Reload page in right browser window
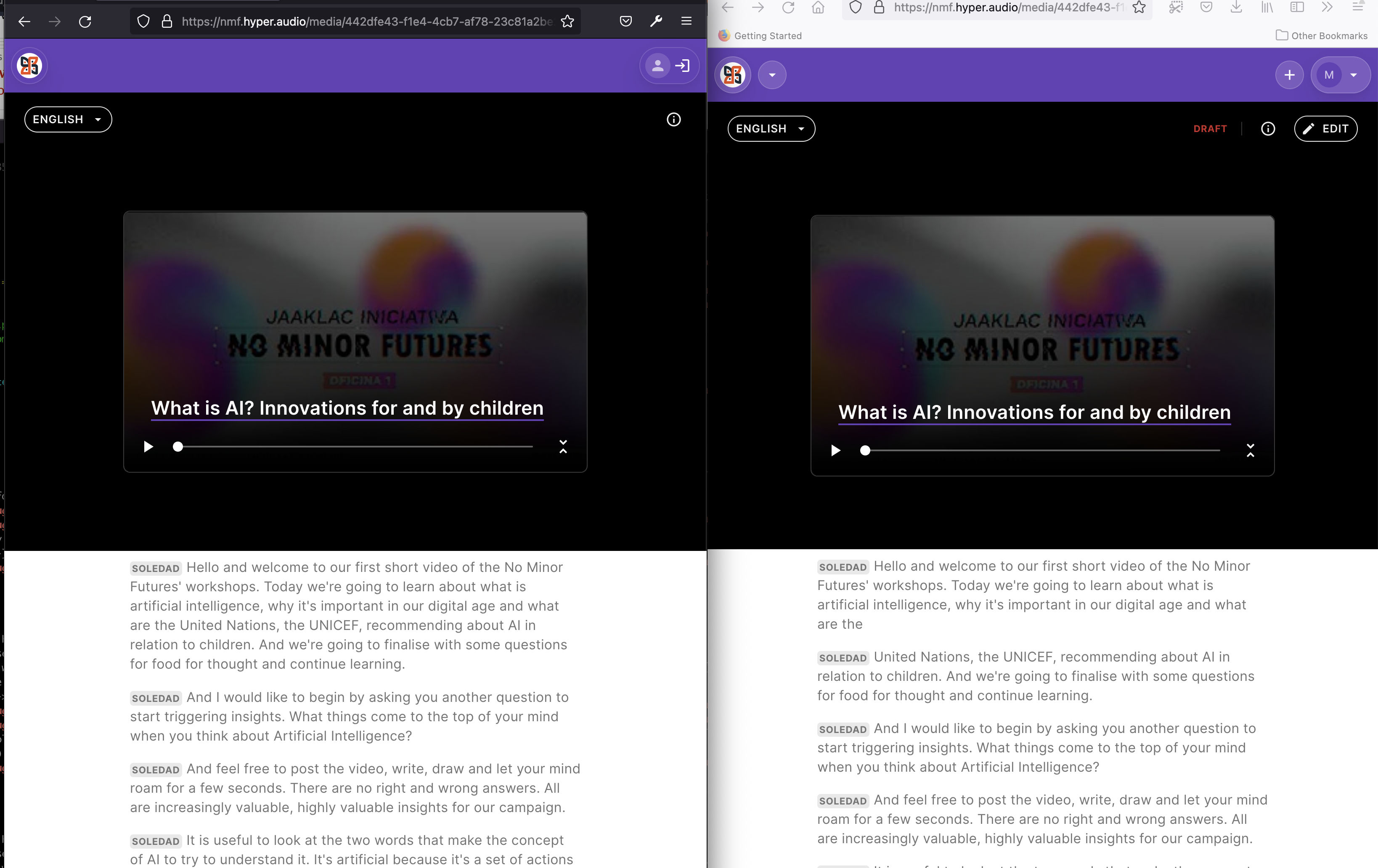The height and width of the screenshot is (868, 1378). click(788, 8)
